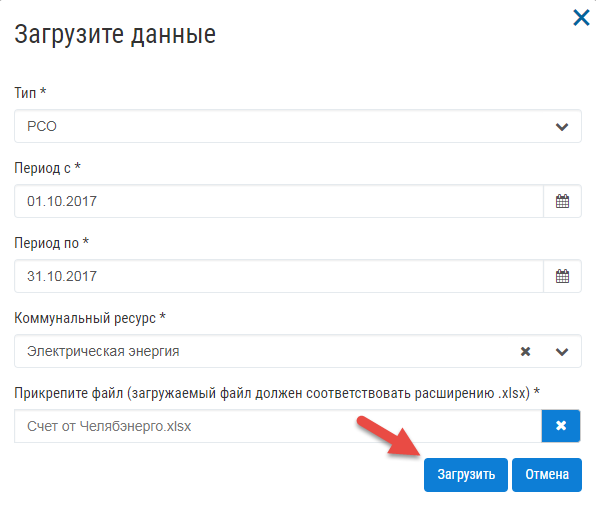596x510 pixels.
Task: Click the Счет от Челябэнерго.xlsx file field
Action: pos(278,426)
